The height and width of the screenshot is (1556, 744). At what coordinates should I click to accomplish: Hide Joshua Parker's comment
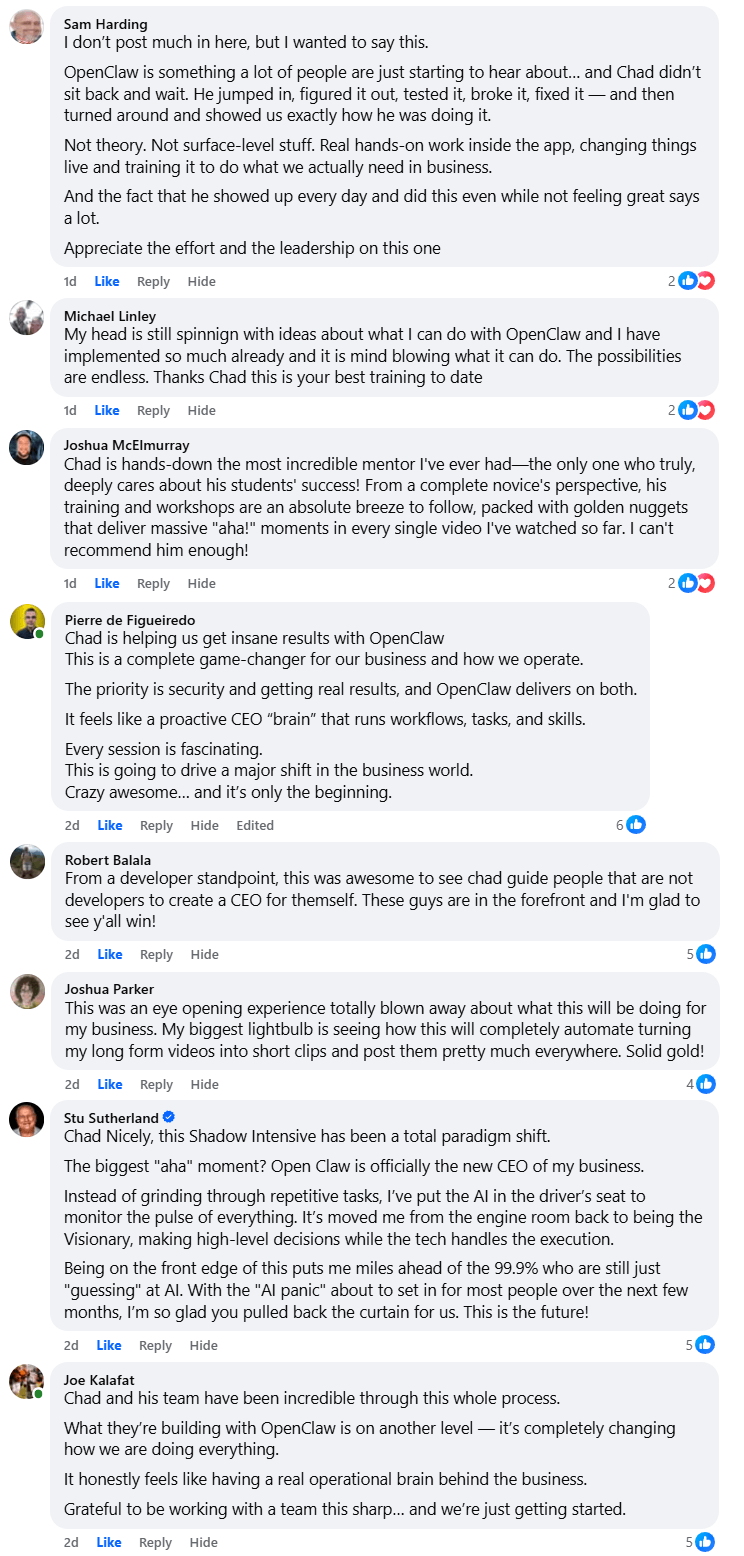pos(205,1085)
